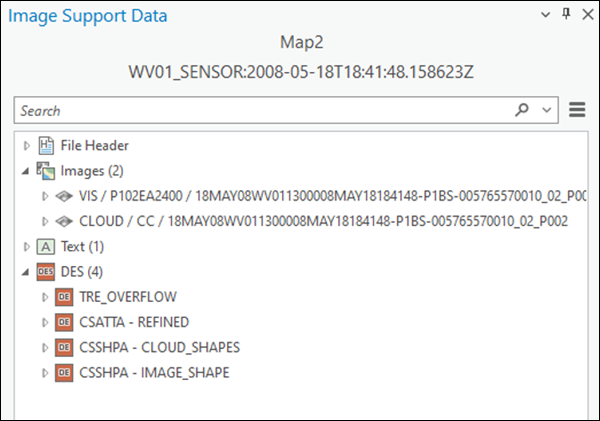This screenshot has height=421, width=600.
Task: Click the VIS image layer icon
Action: click(x=65, y=196)
